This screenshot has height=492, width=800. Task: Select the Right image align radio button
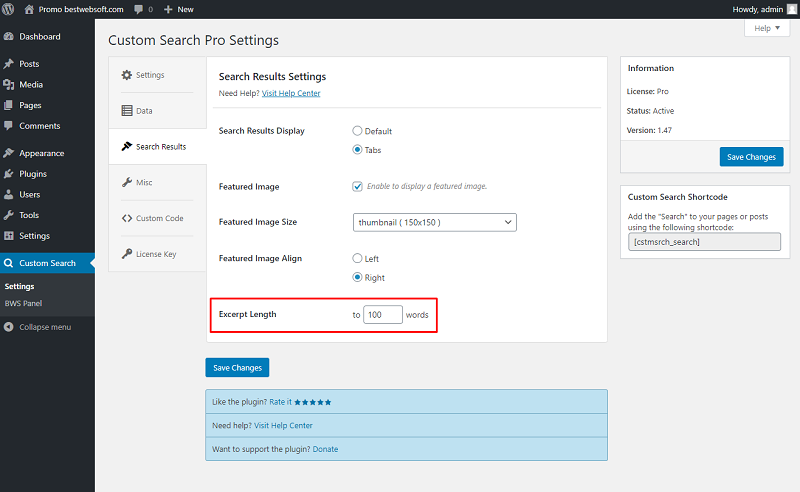[x=357, y=277]
